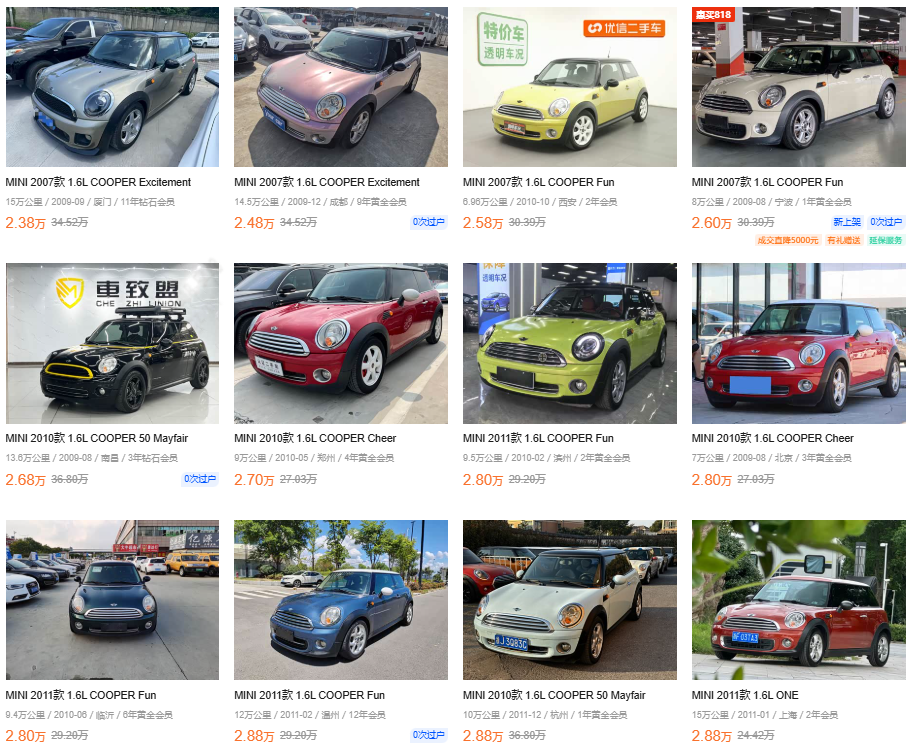Open the silver MINI Excitement photo
The width and height of the screenshot is (915, 747).
point(112,87)
